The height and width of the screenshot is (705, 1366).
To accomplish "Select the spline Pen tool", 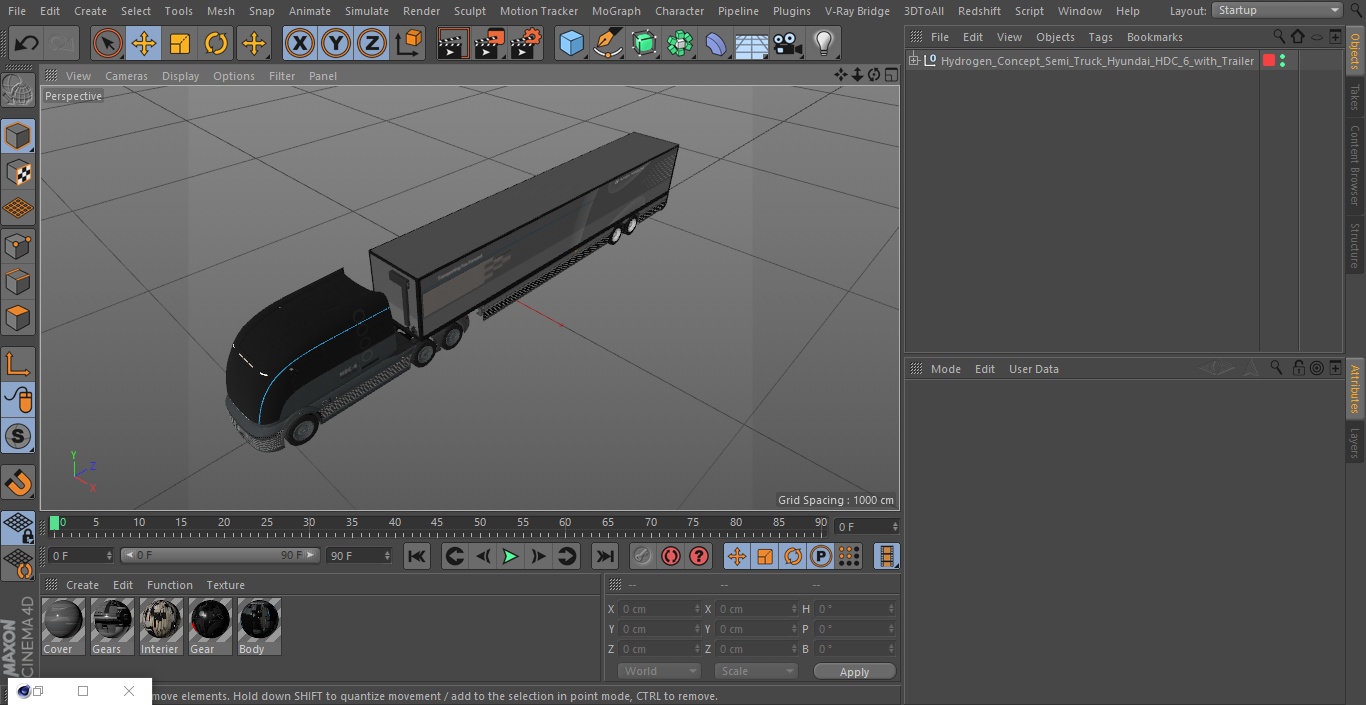I will pyautogui.click(x=607, y=43).
